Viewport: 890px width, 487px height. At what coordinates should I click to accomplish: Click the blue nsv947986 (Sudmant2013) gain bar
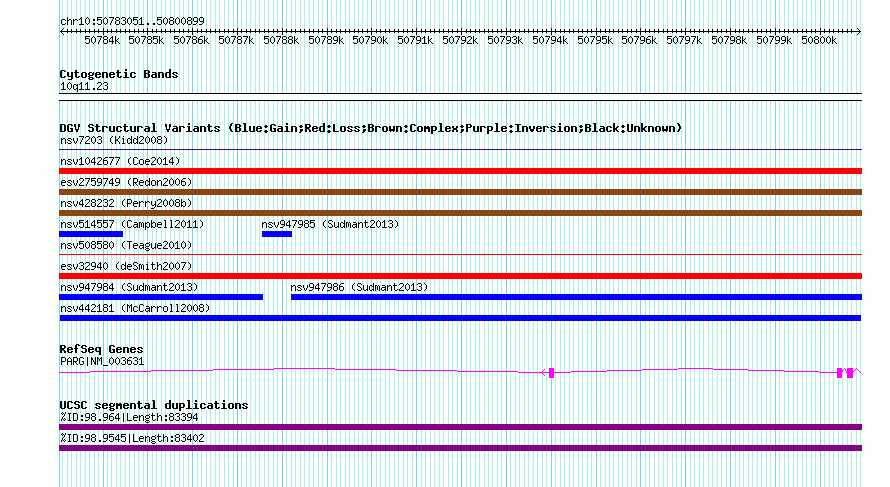point(576,297)
